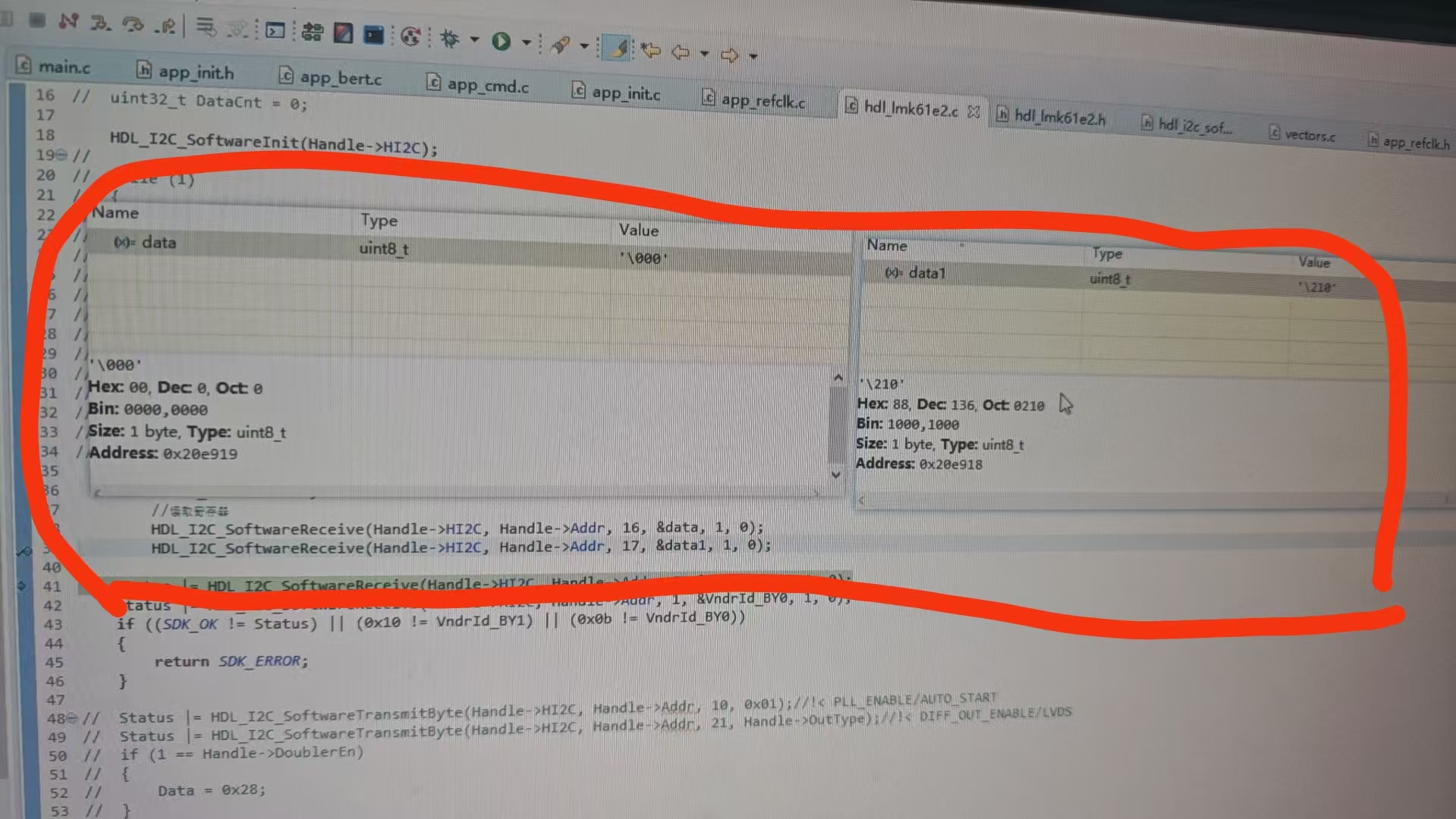
Task: Click the Step Return icon
Action: click(165, 26)
